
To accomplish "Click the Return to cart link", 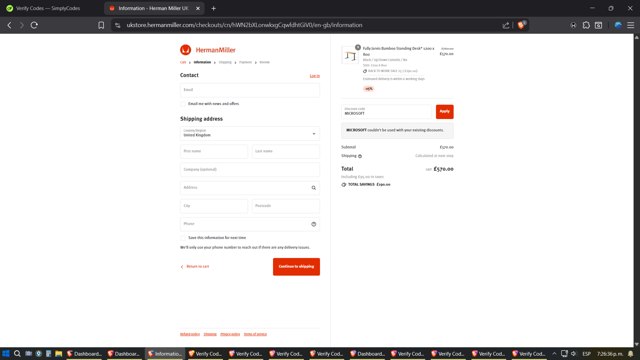I will (195, 267).
